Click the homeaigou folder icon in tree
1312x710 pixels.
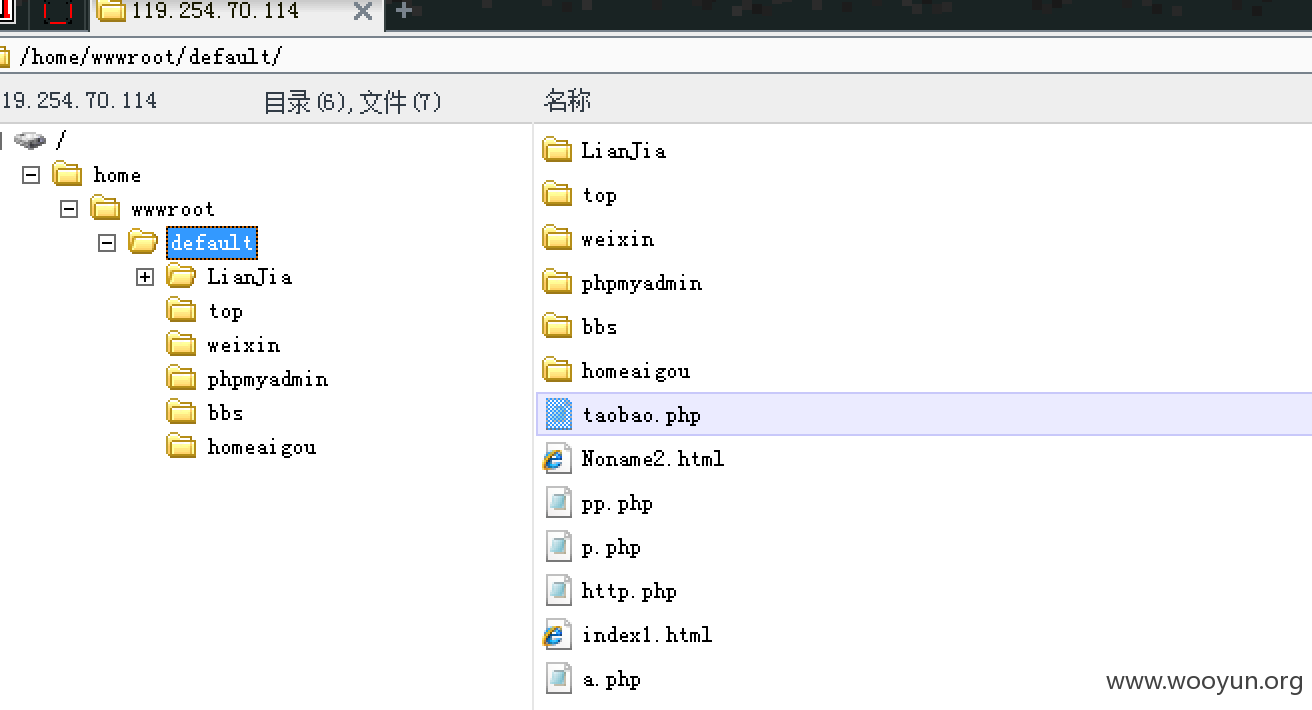181,447
